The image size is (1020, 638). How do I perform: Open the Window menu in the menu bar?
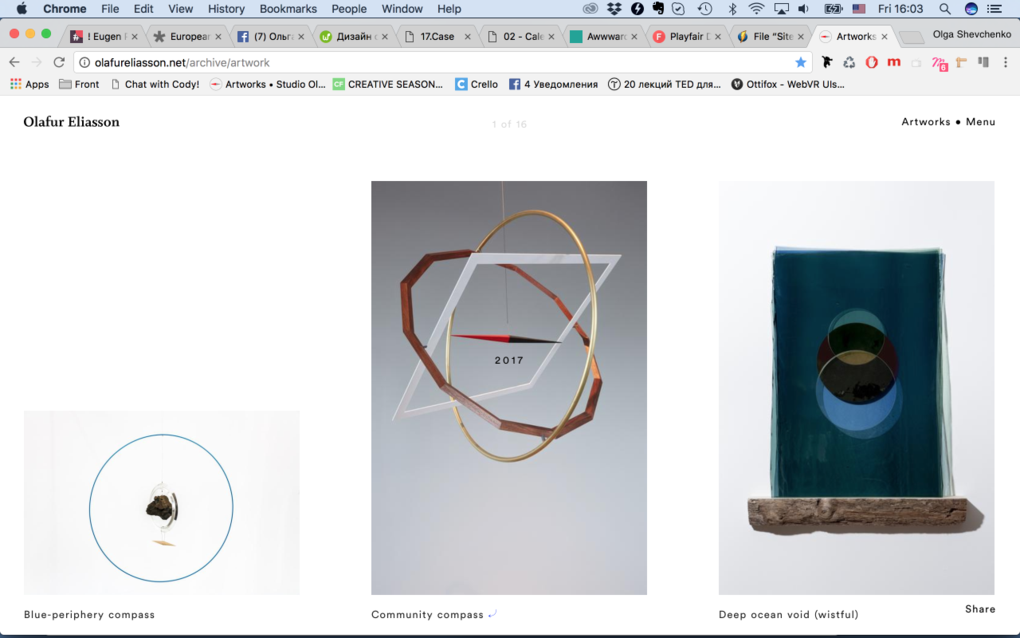coord(401,9)
